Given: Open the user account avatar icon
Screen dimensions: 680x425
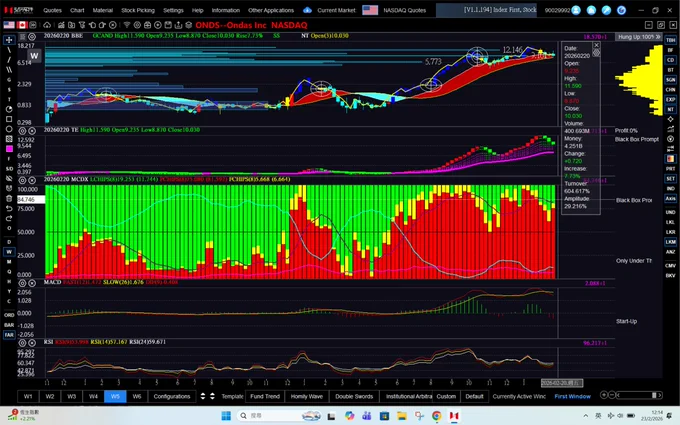Looking at the screenshot, I should [x=576, y=10].
